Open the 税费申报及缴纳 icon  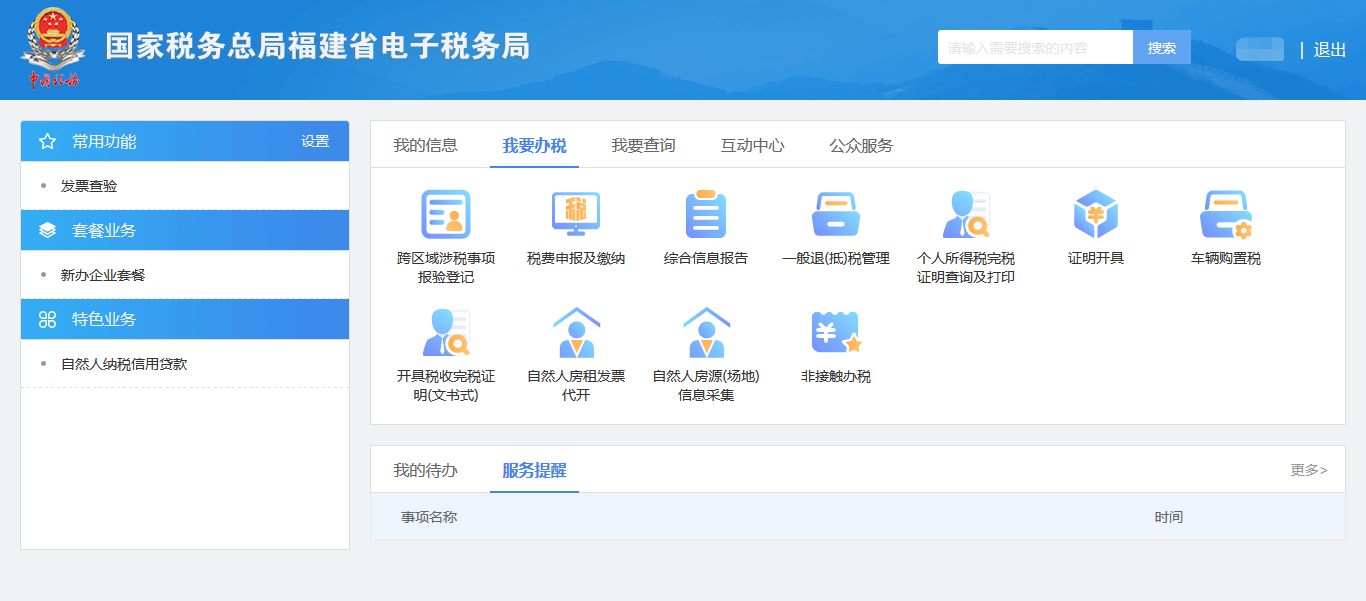[x=576, y=218]
